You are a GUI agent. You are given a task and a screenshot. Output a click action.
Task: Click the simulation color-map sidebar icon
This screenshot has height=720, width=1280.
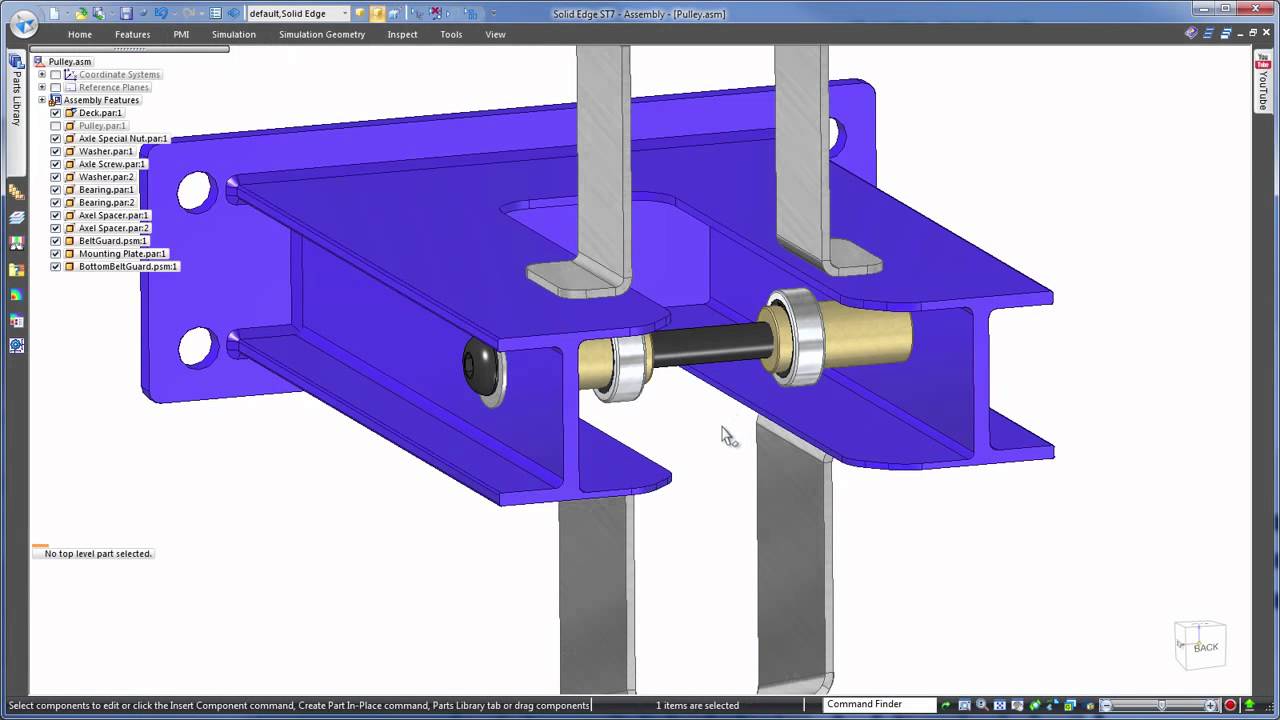pyautogui.click(x=16, y=295)
